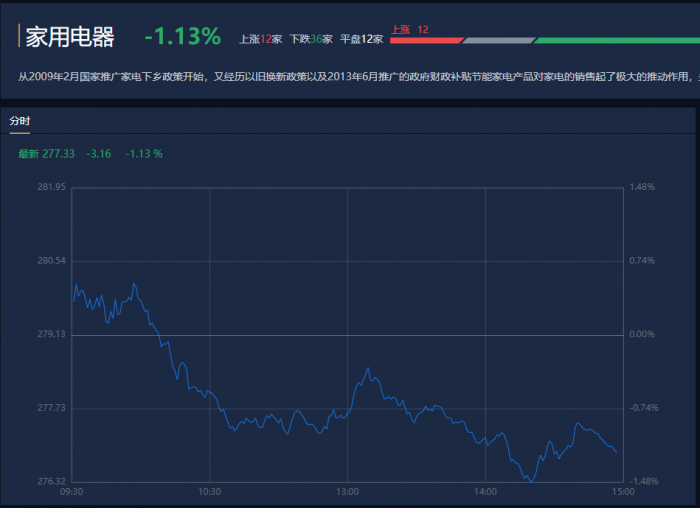The image size is (700, 508).
Task: Click the 上涨12家 count label
Action: click(260, 39)
